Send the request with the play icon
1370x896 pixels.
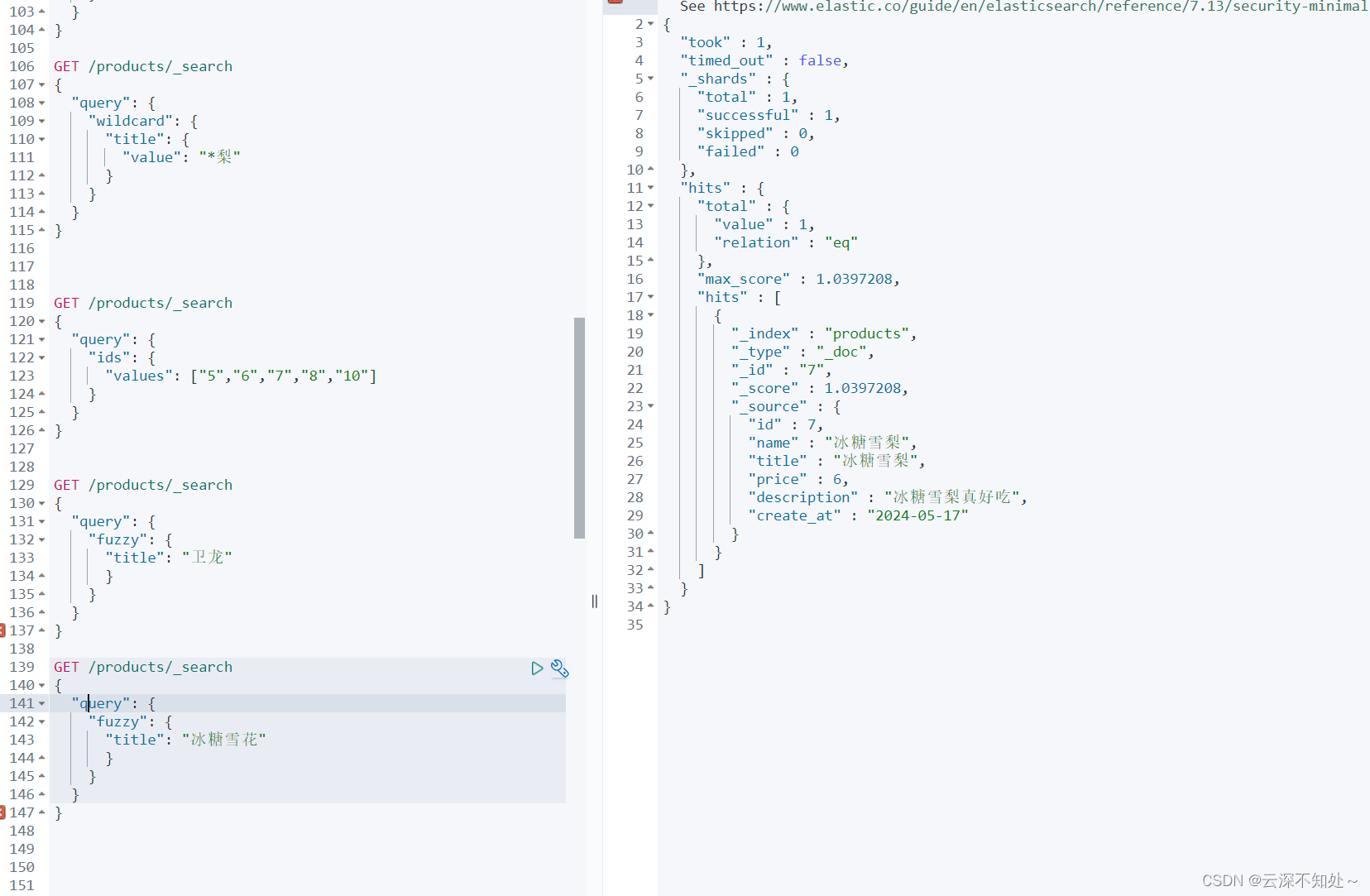pos(537,668)
